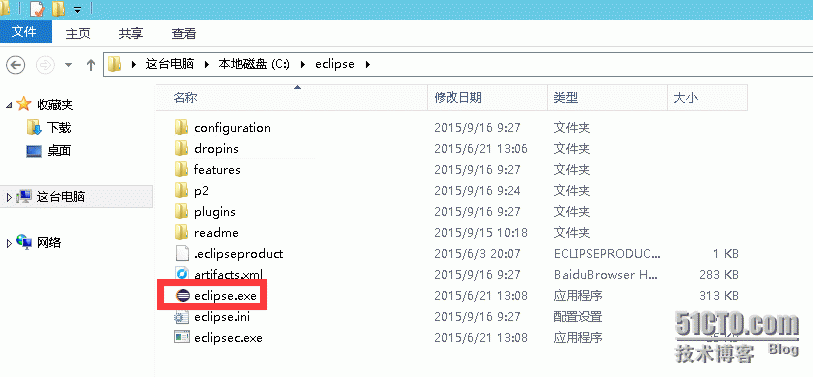Select the readme folder icon
Screen dimensions: 813x377
tap(181, 232)
